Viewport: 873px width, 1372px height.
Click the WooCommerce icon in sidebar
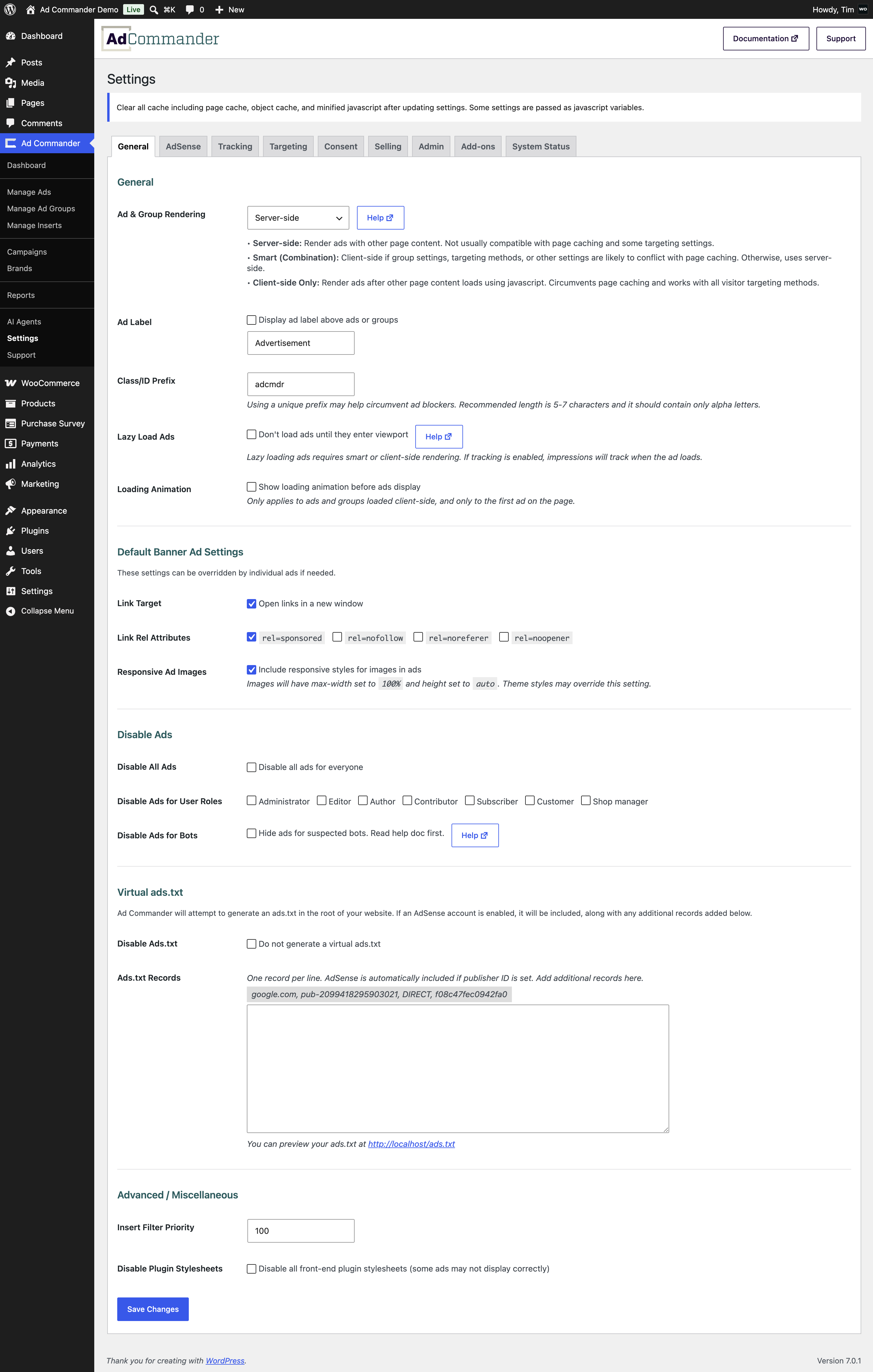point(10,383)
